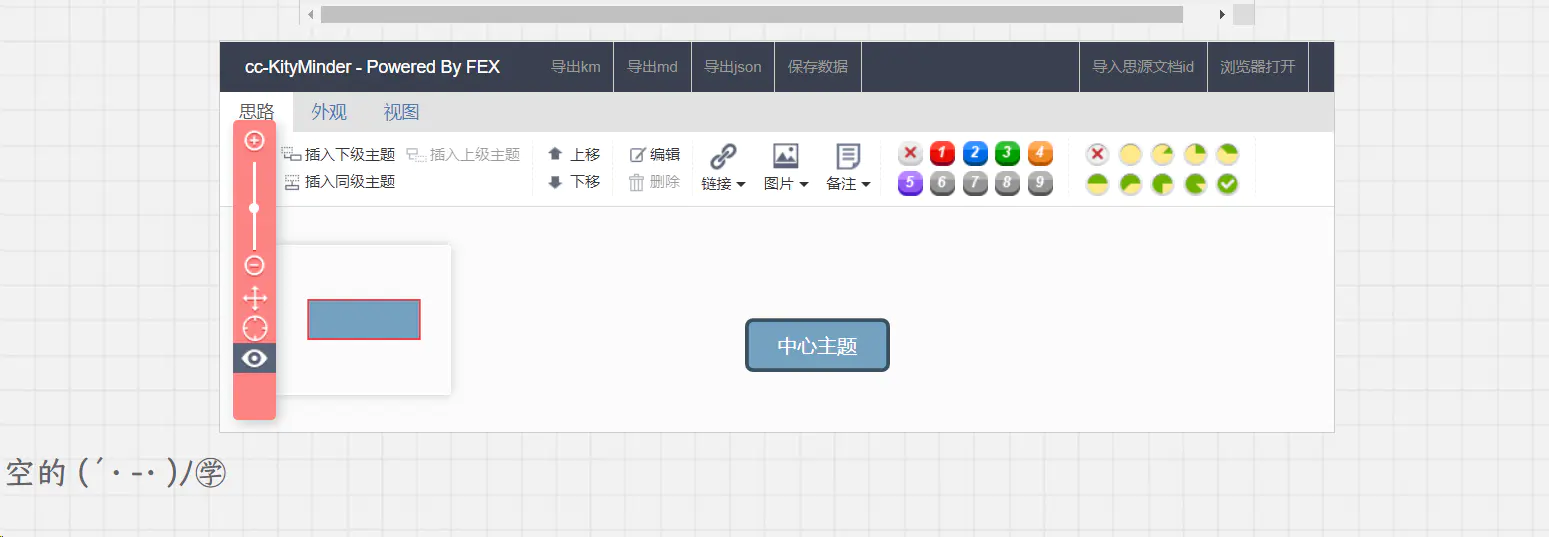
Task: Insert a sibling topic (插入同级主题)
Action: pyautogui.click(x=339, y=182)
